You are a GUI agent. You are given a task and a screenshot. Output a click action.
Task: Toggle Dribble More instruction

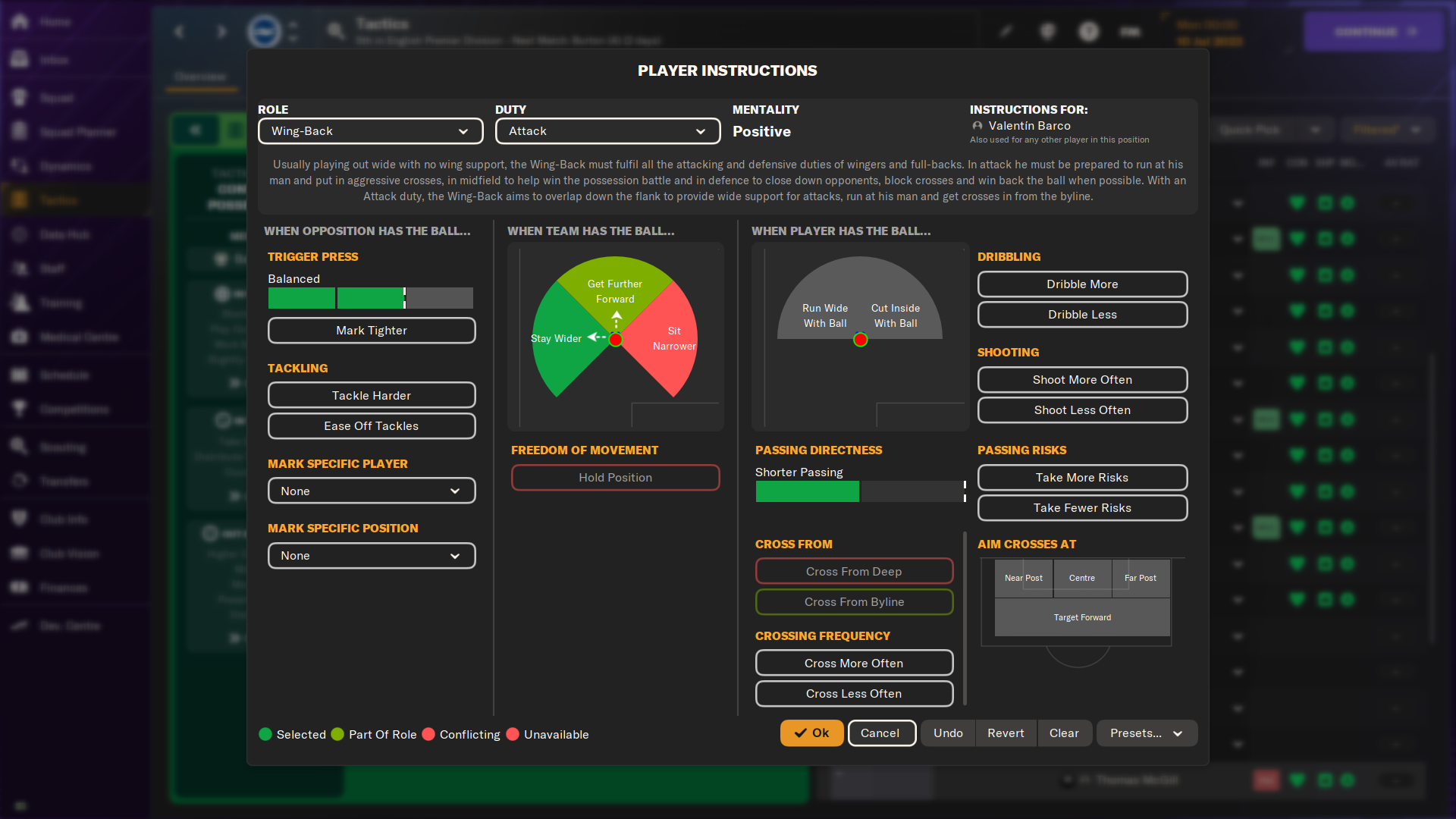[1082, 284]
